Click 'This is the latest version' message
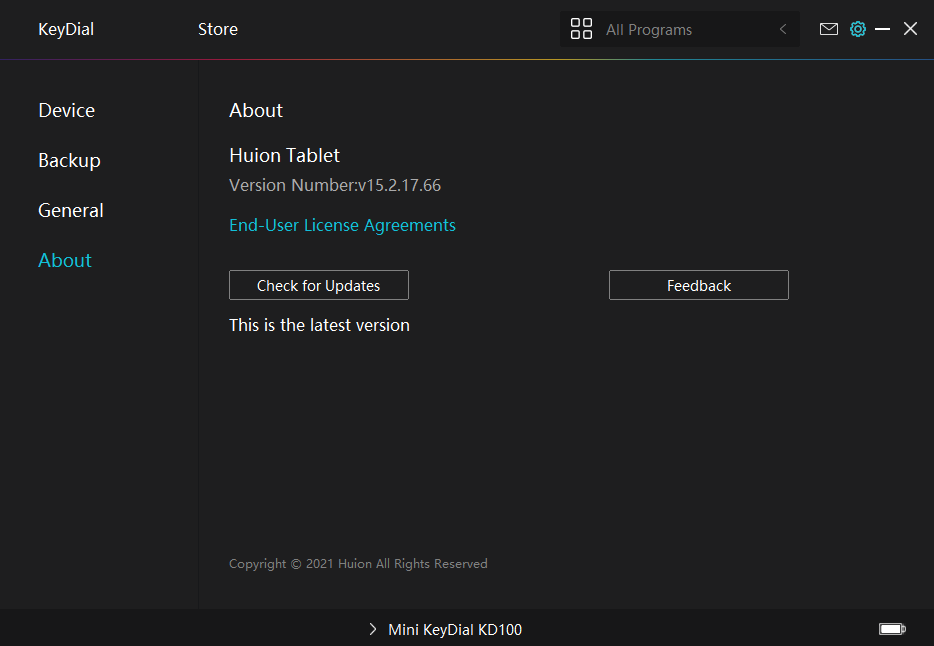 point(319,325)
